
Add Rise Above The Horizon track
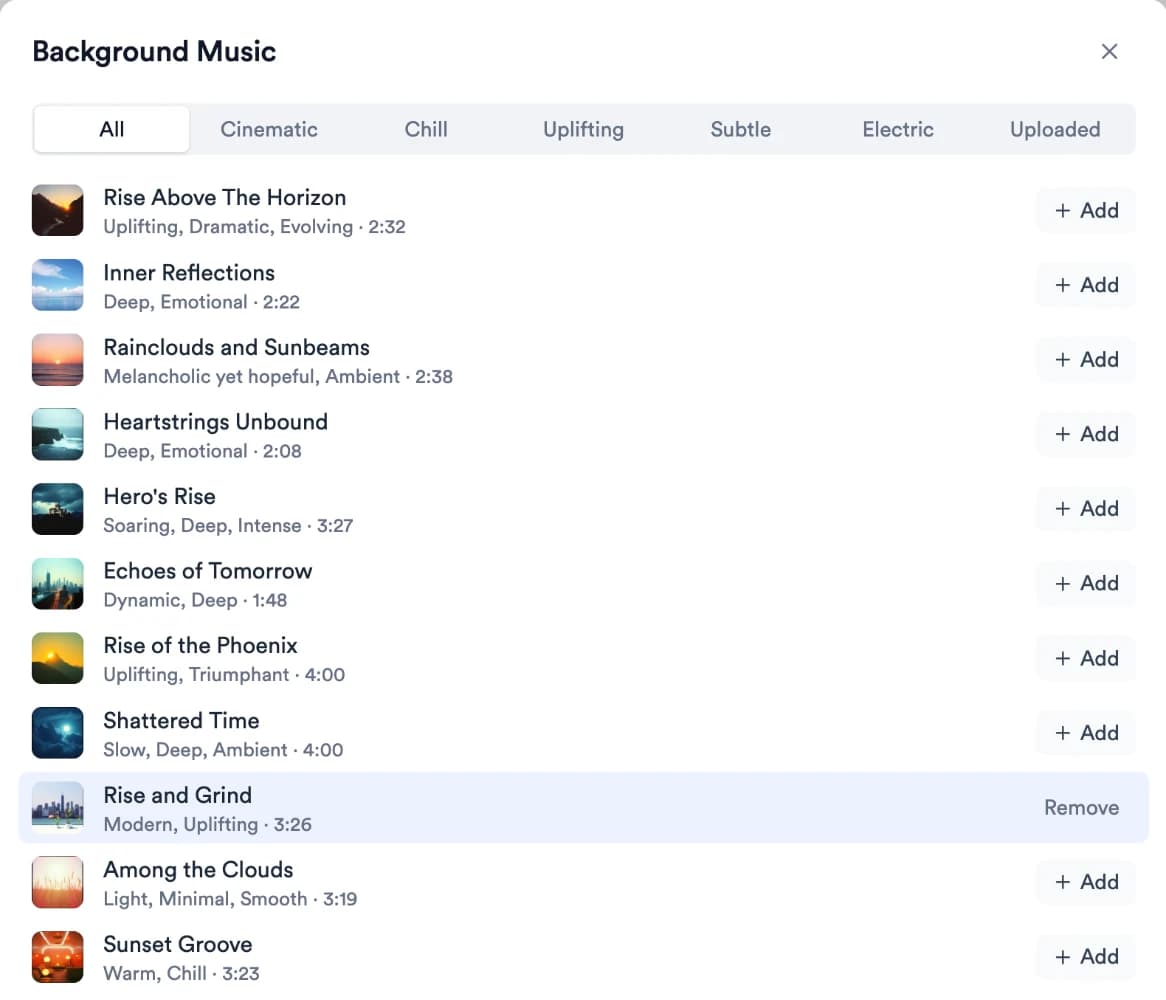[x=1086, y=210]
